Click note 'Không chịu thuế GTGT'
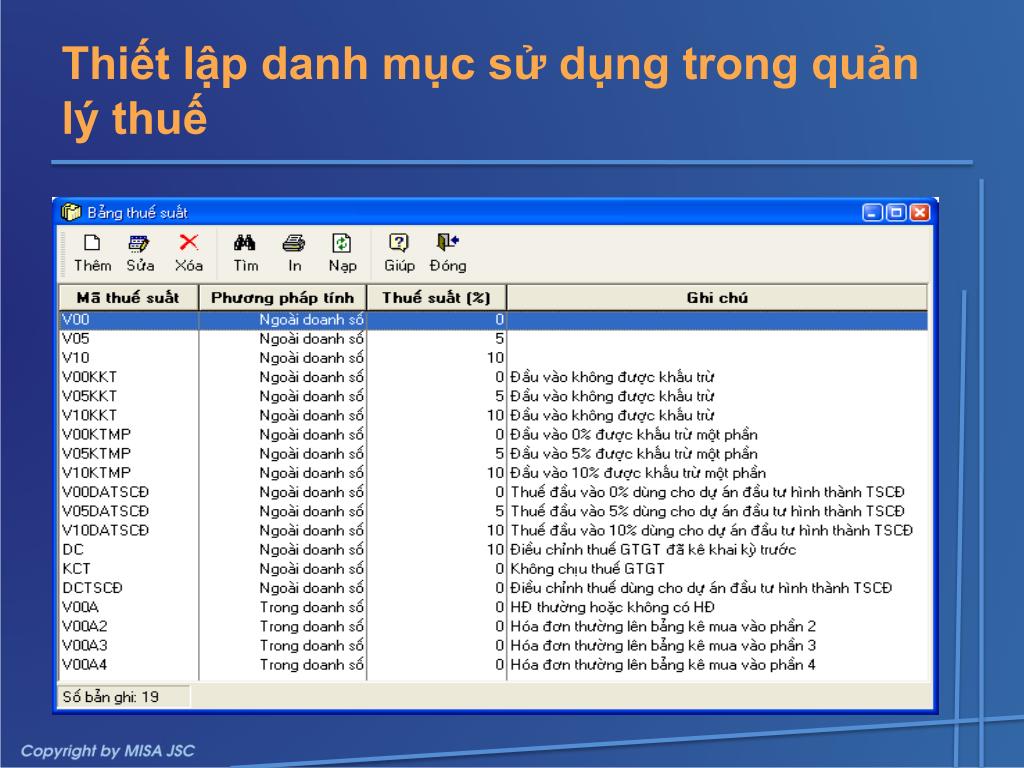This screenshot has width=1024, height=768. pyautogui.click(x=587, y=569)
